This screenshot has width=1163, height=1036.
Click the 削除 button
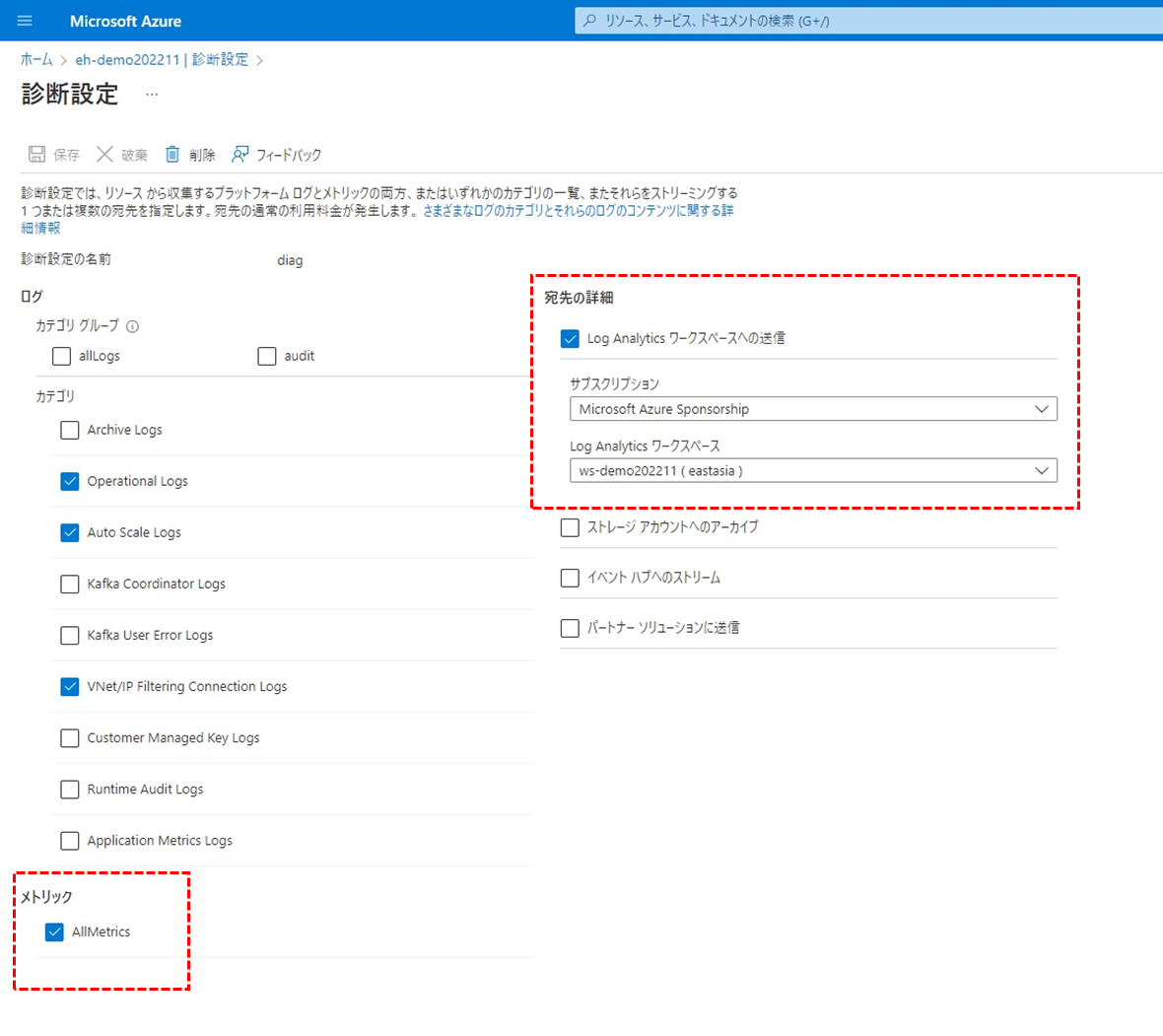190,154
